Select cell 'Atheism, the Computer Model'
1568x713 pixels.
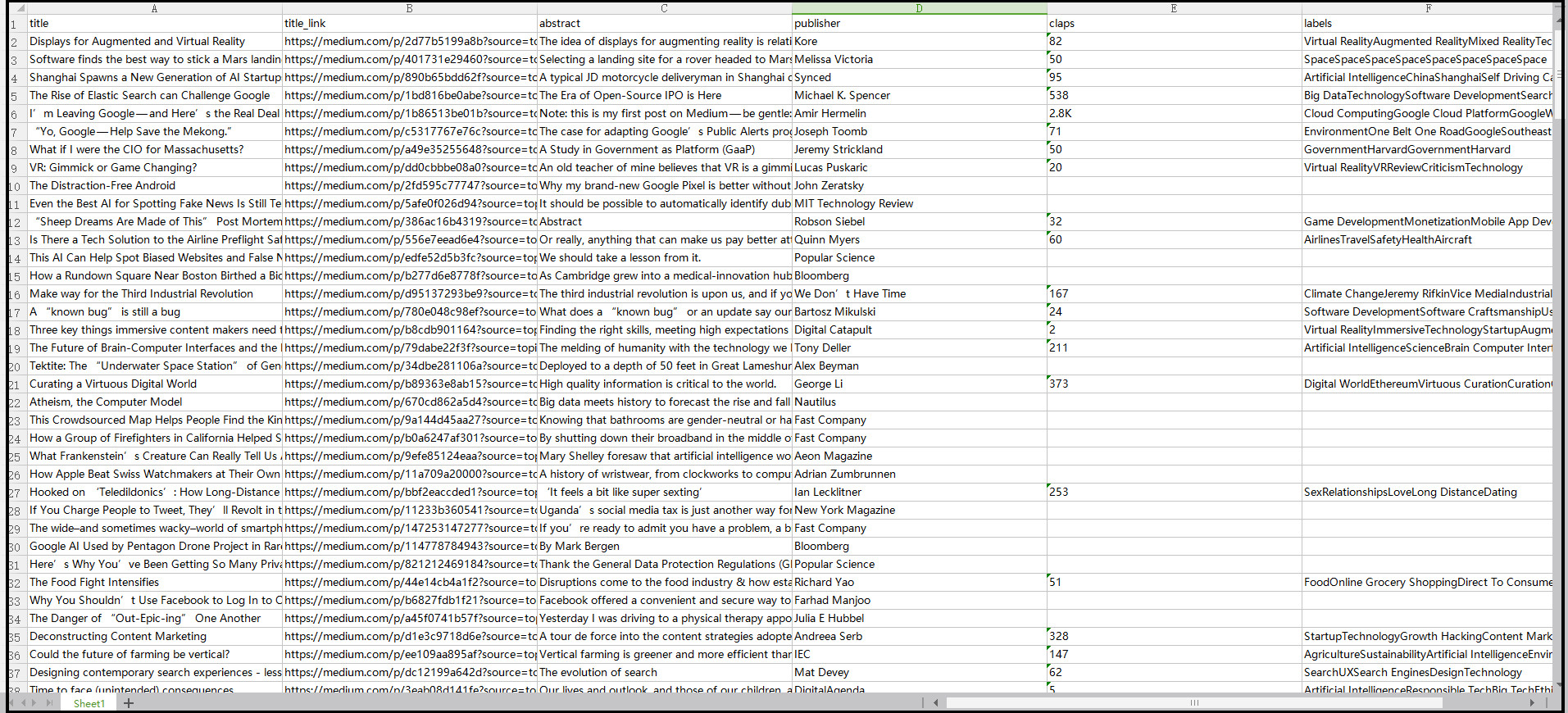pos(154,402)
